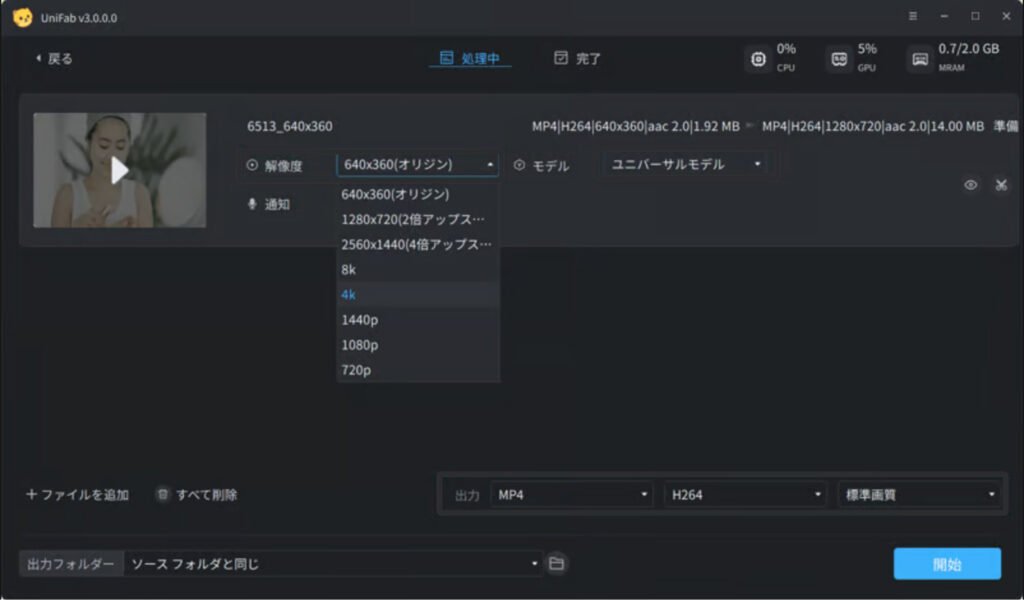Play the 6513_640x360 video thumbnail
This screenshot has height=614, width=1024.
point(119,170)
